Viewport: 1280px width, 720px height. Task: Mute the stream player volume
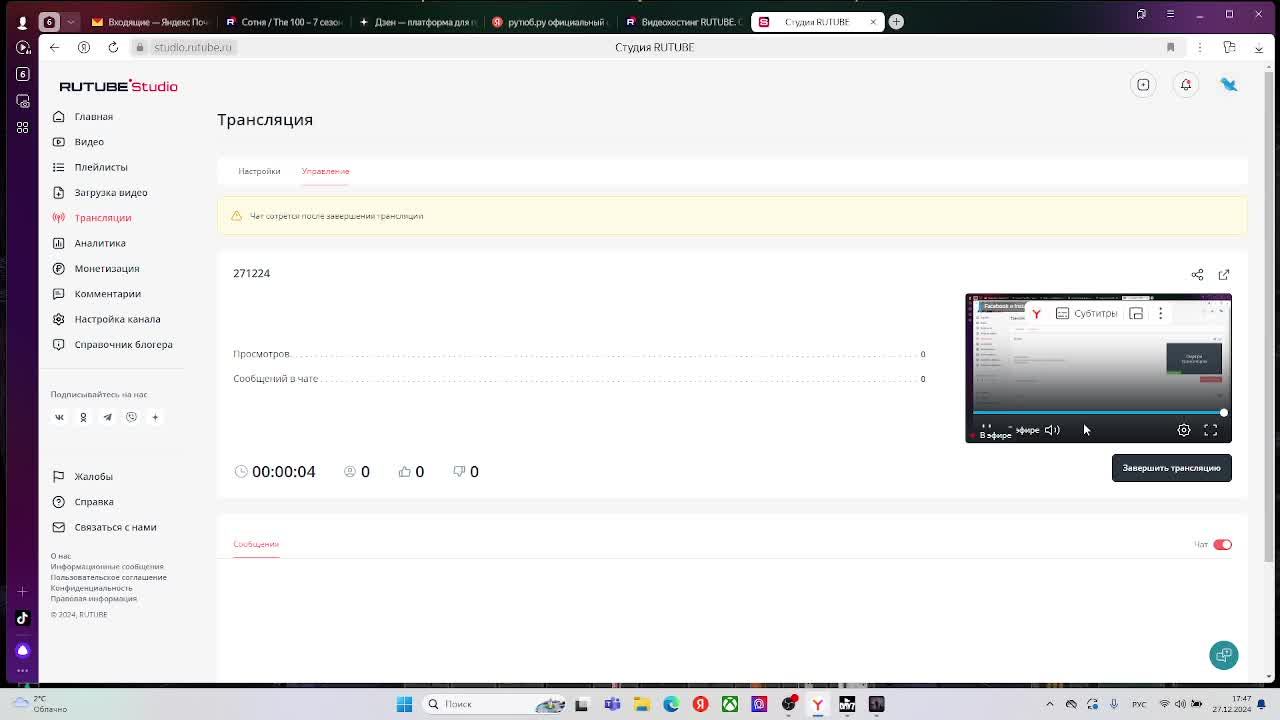click(x=1052, y=430)
